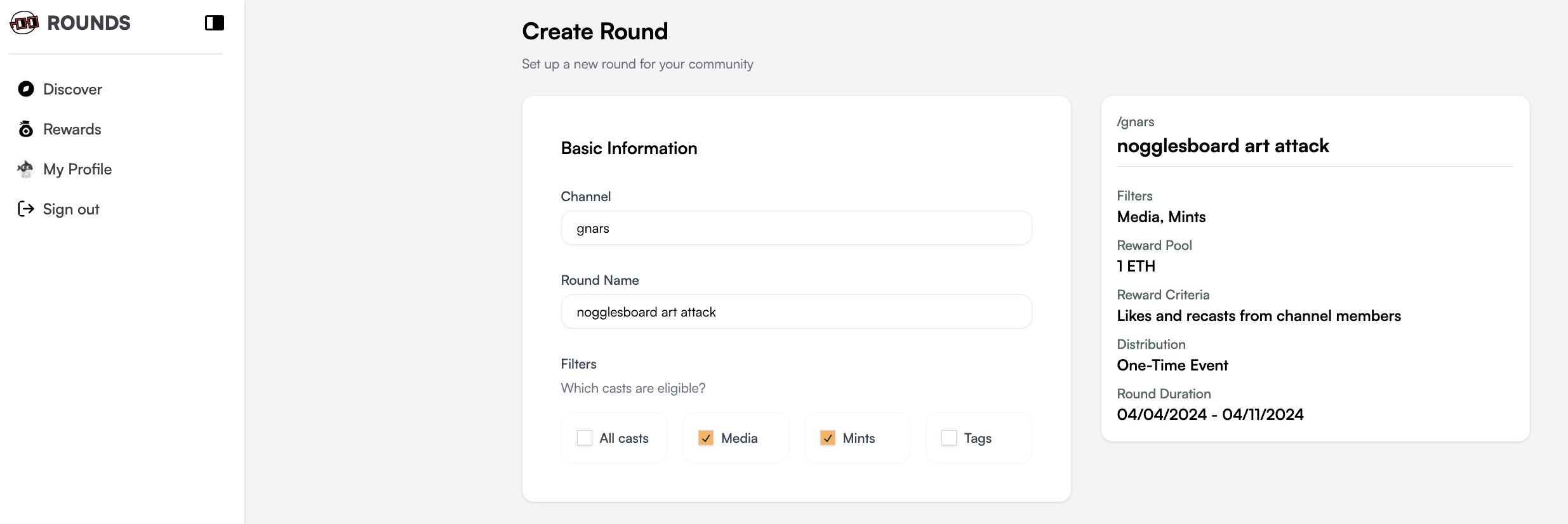The height and width of the screenshot is (524, 1568).
Task: Click the Discover compass icon
Action: coord(26,89)
